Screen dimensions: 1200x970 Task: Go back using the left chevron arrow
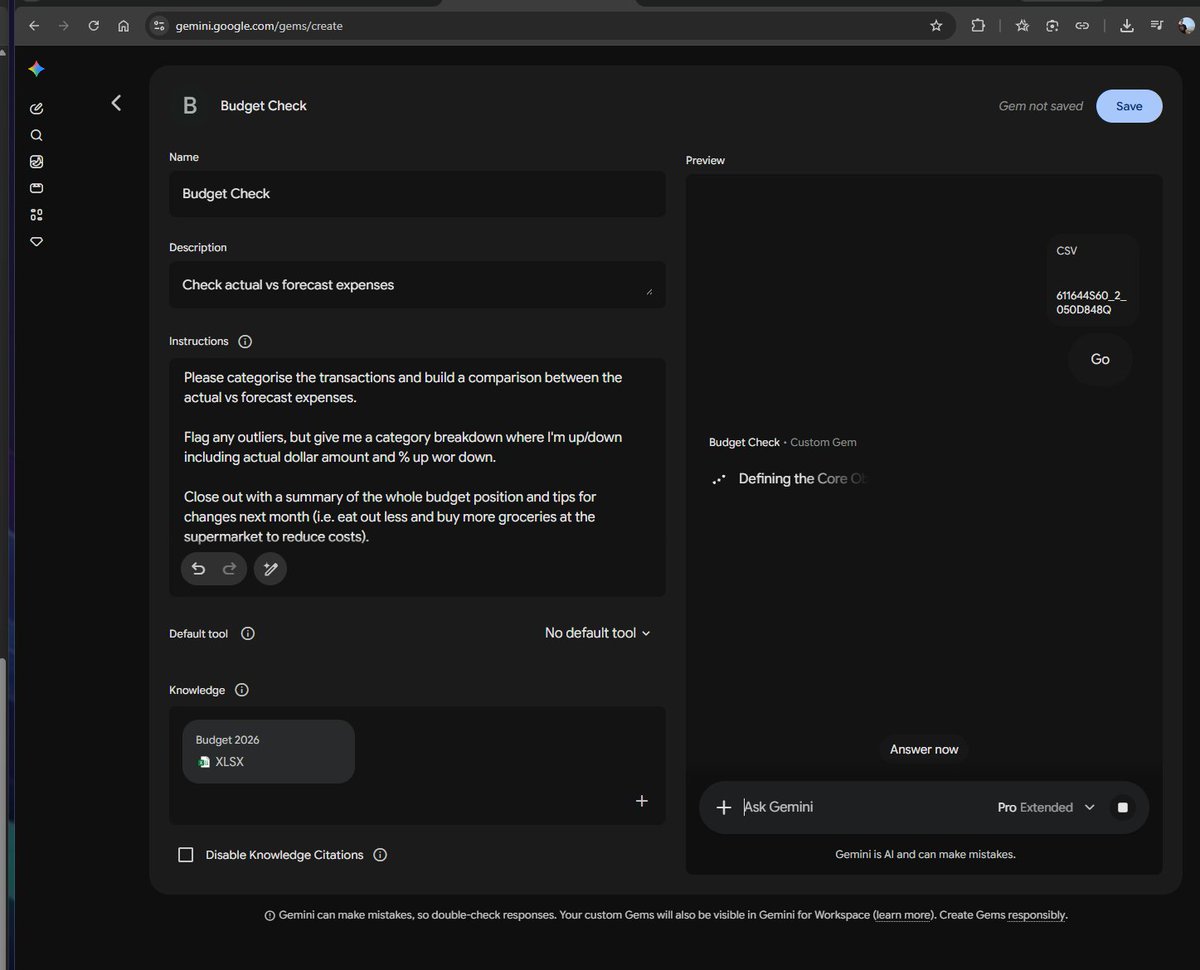coord(116,102)
